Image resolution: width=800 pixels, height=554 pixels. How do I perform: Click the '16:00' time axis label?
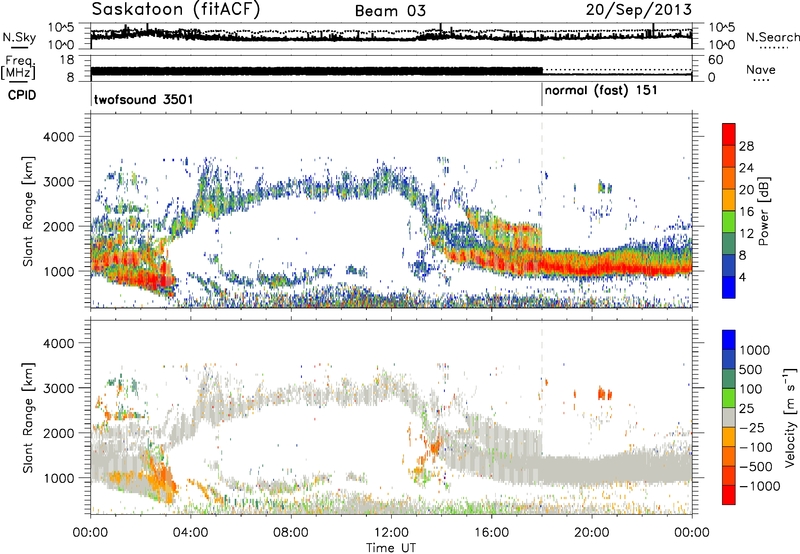[x=491, y=533]
